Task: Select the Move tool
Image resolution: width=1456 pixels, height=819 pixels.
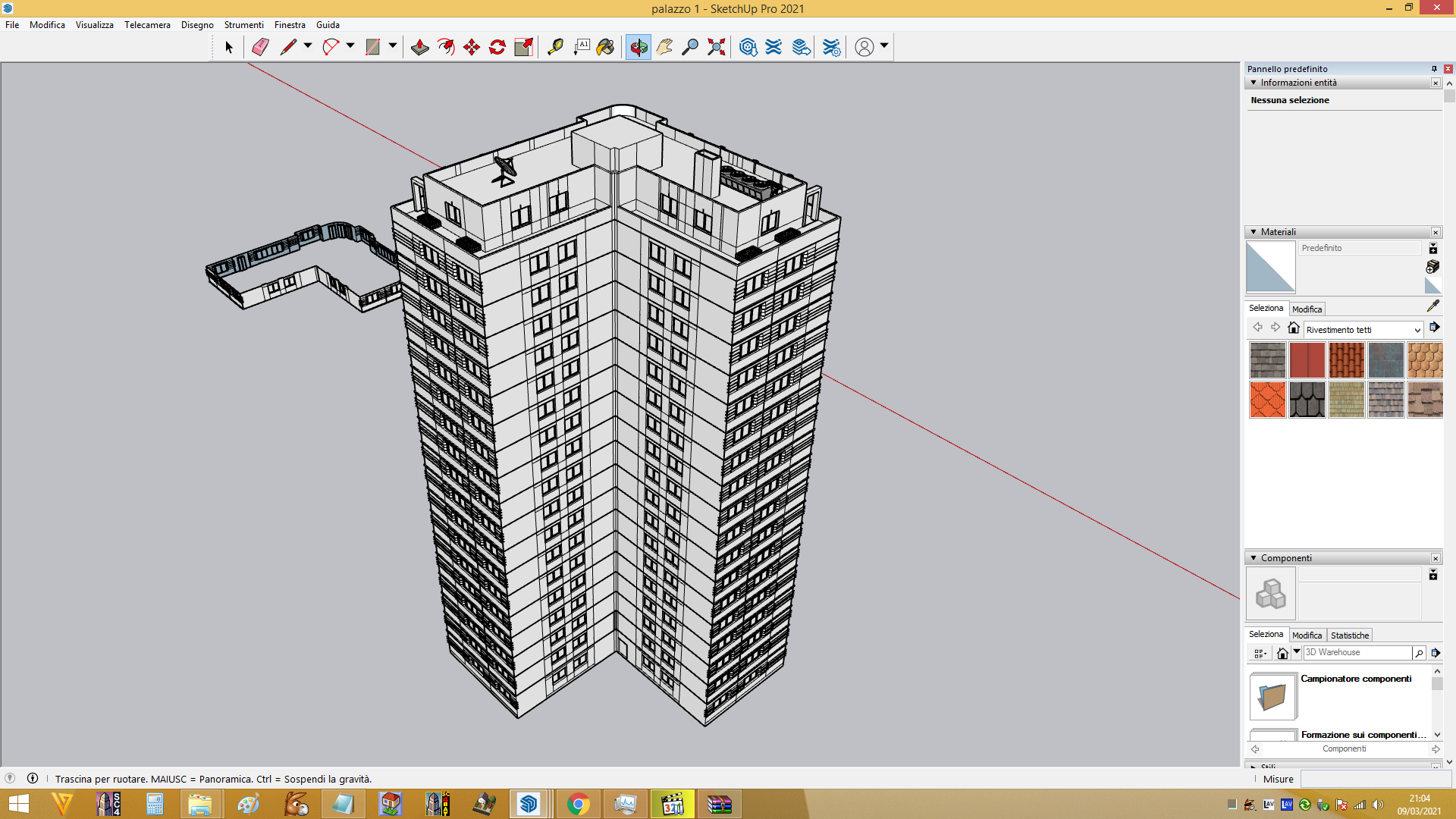Action: click(x=472, y=47)
